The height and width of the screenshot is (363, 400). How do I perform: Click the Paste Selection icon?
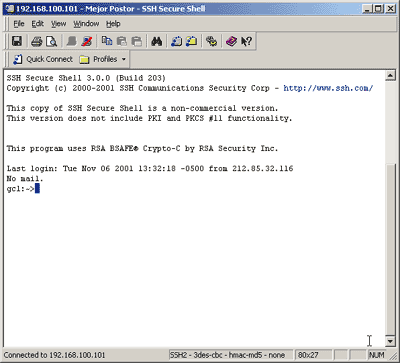[137, 41]
